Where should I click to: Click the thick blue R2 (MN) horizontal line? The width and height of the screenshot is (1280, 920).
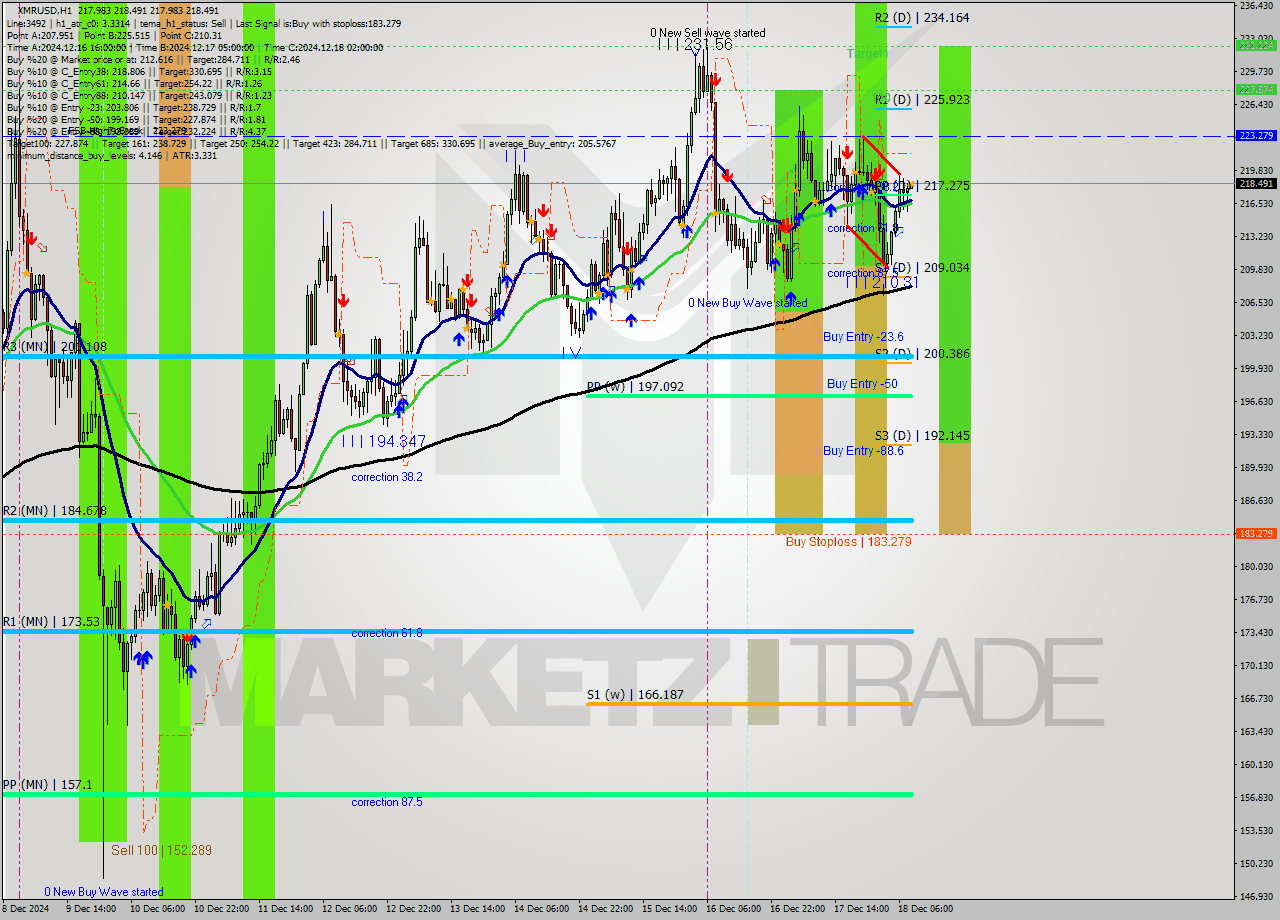click(x=458, y=520)
